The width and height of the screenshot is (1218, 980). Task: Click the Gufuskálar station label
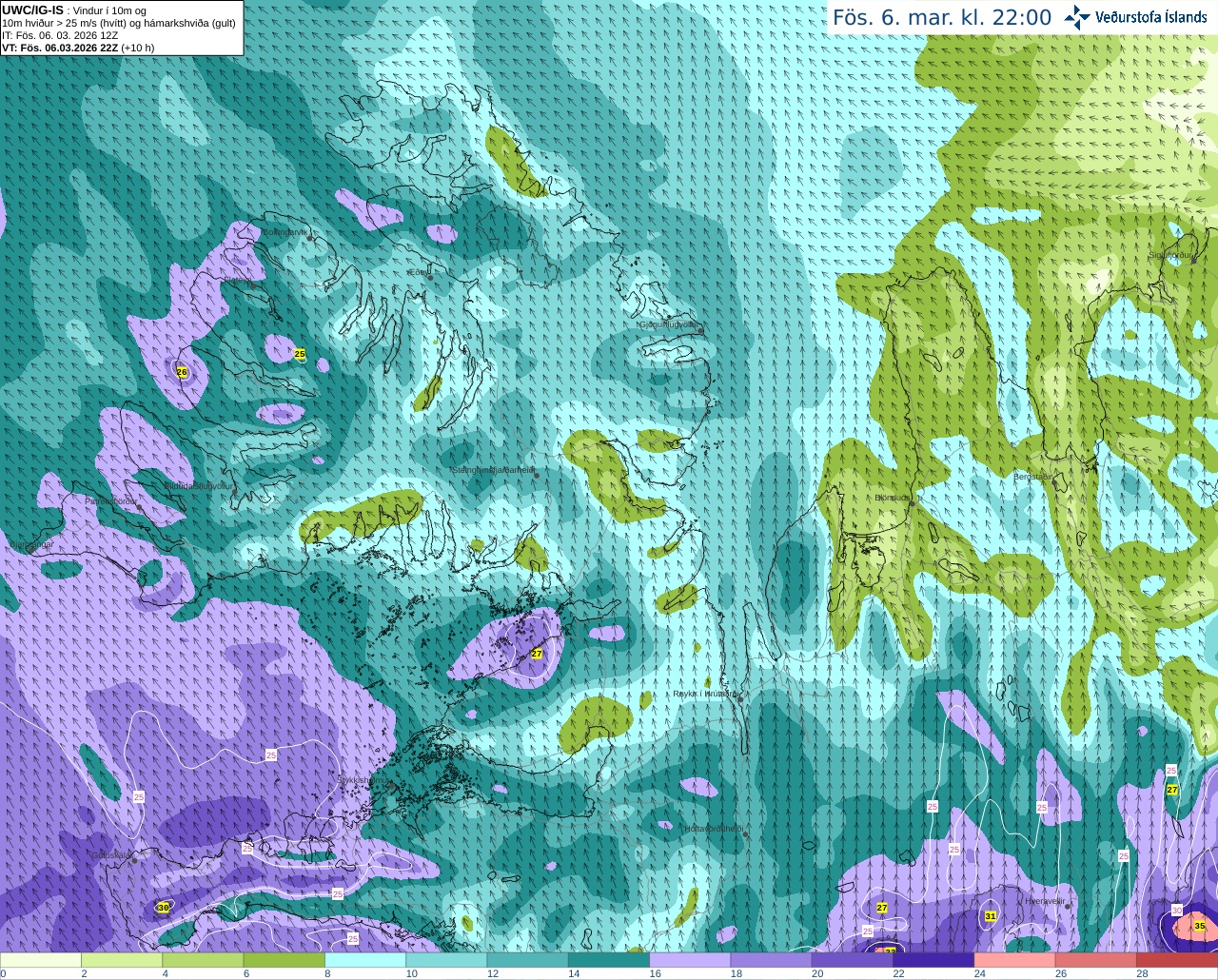pos(110,855)
